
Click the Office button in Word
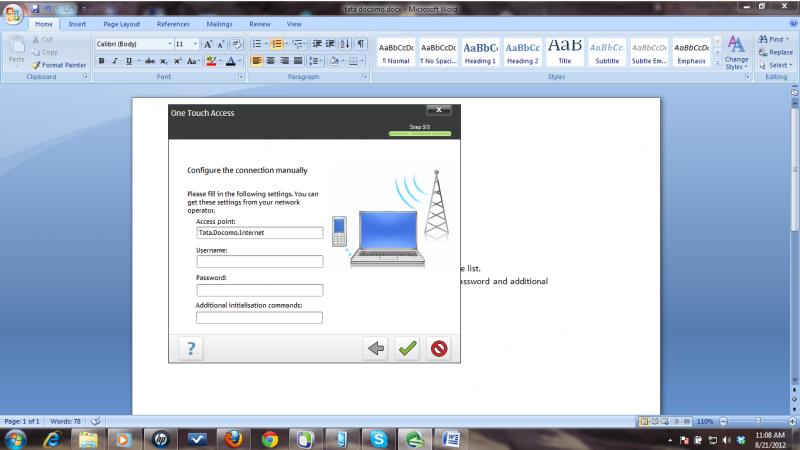coord(13,14)
